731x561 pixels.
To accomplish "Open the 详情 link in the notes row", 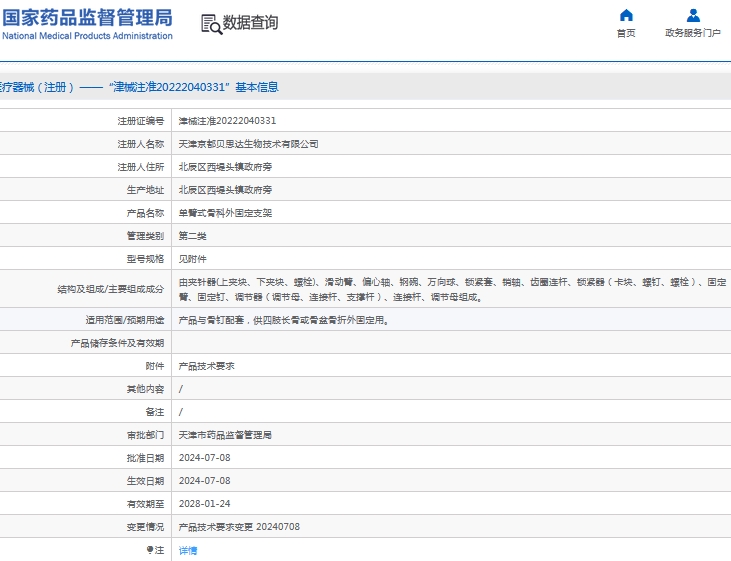I will 188,550.
